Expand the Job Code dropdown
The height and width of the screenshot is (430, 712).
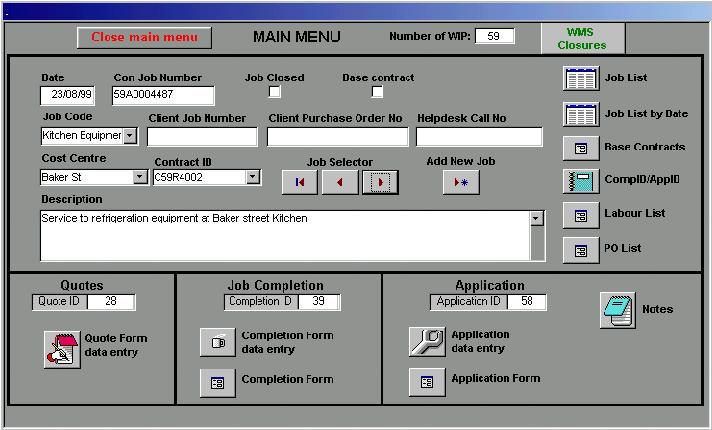click(x=130, y=136)
